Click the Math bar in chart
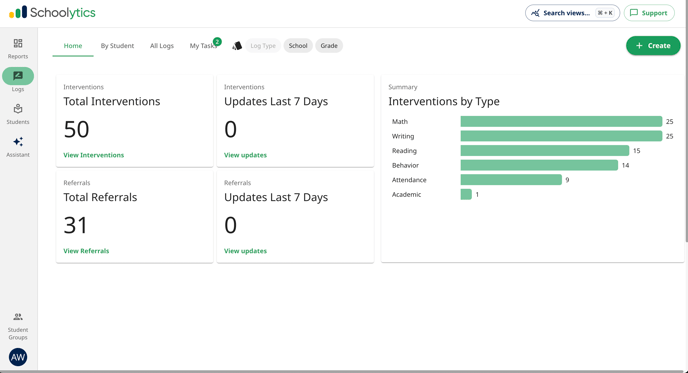 [561, 122]
